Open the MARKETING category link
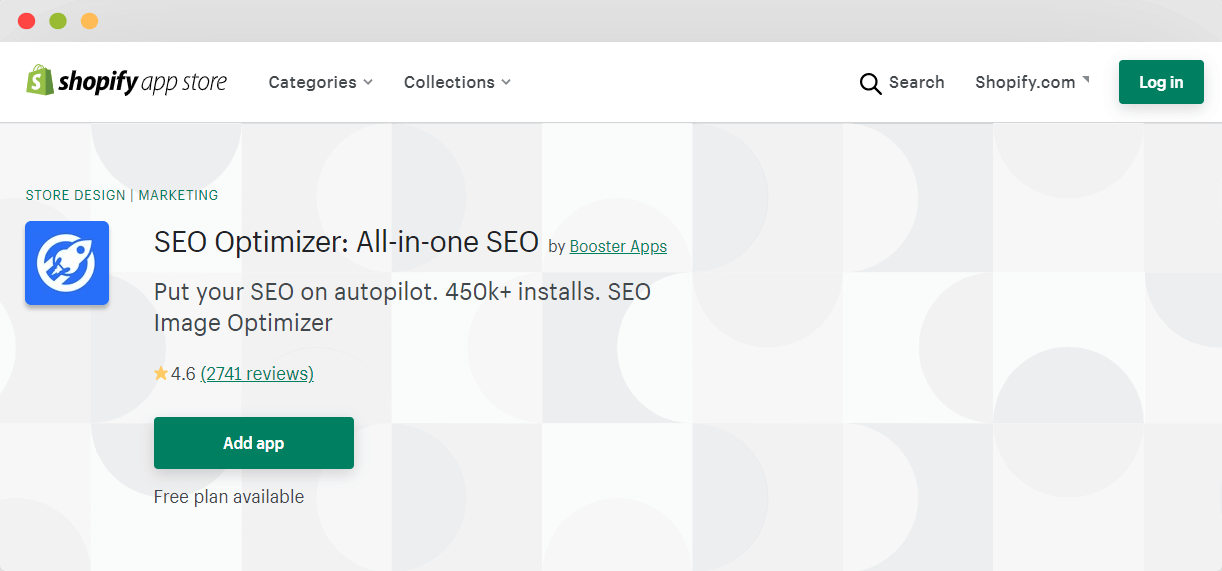The width and height of the screenshot is (1222, 571). (x=178, y=195)
